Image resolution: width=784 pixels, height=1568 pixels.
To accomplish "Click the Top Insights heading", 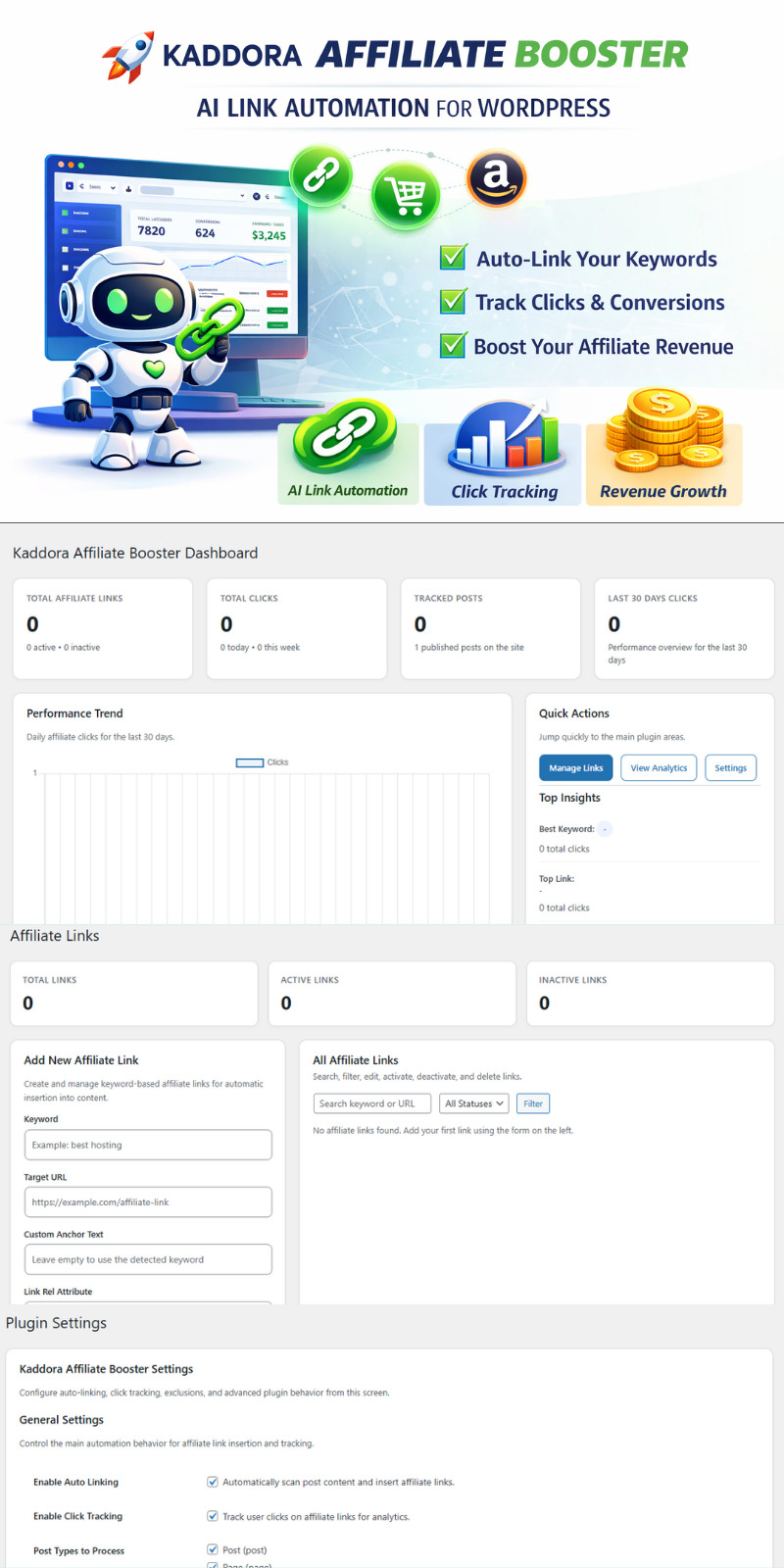I will pos(569,798).
